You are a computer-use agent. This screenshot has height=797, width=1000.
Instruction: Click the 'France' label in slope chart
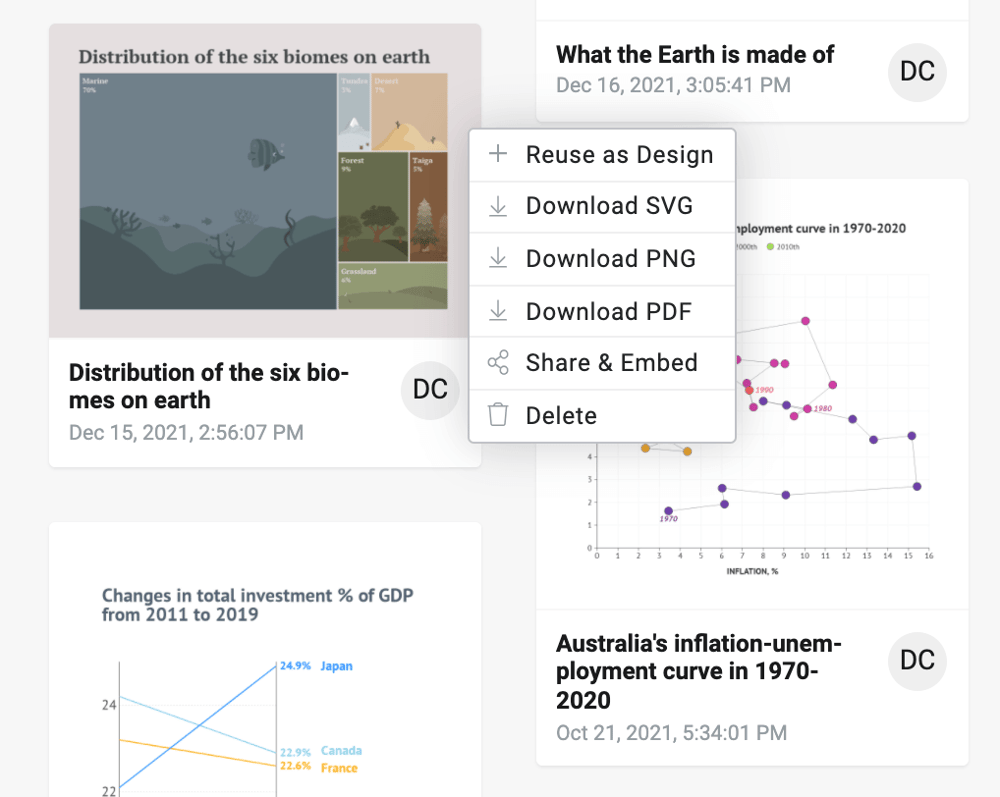click(x=339, y=768)
